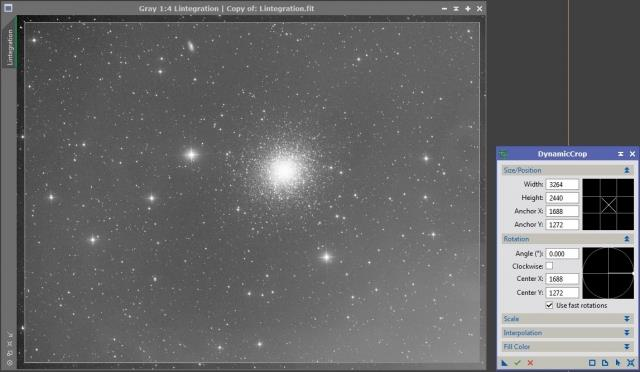Expand the Interpolation section
Screen dimensions: 640x372
627,333
